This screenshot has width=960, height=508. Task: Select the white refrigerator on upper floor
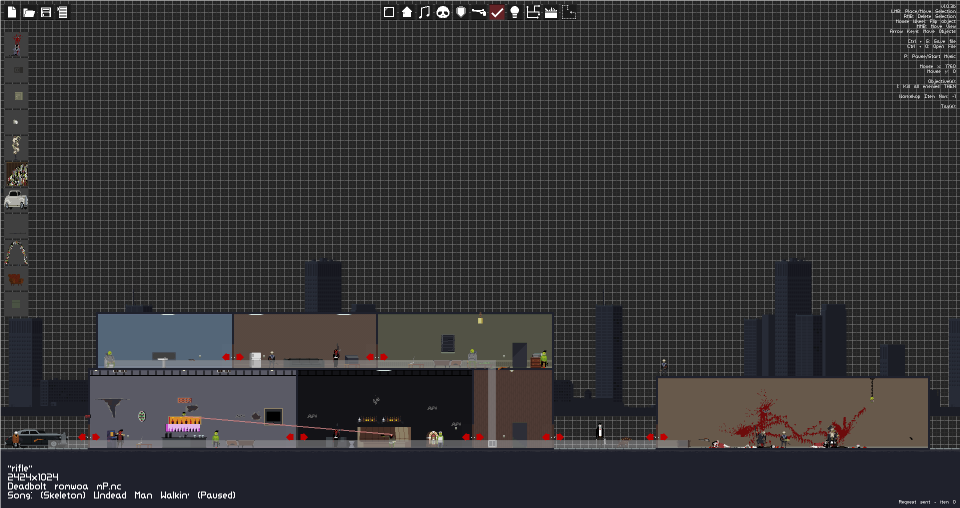256,360
